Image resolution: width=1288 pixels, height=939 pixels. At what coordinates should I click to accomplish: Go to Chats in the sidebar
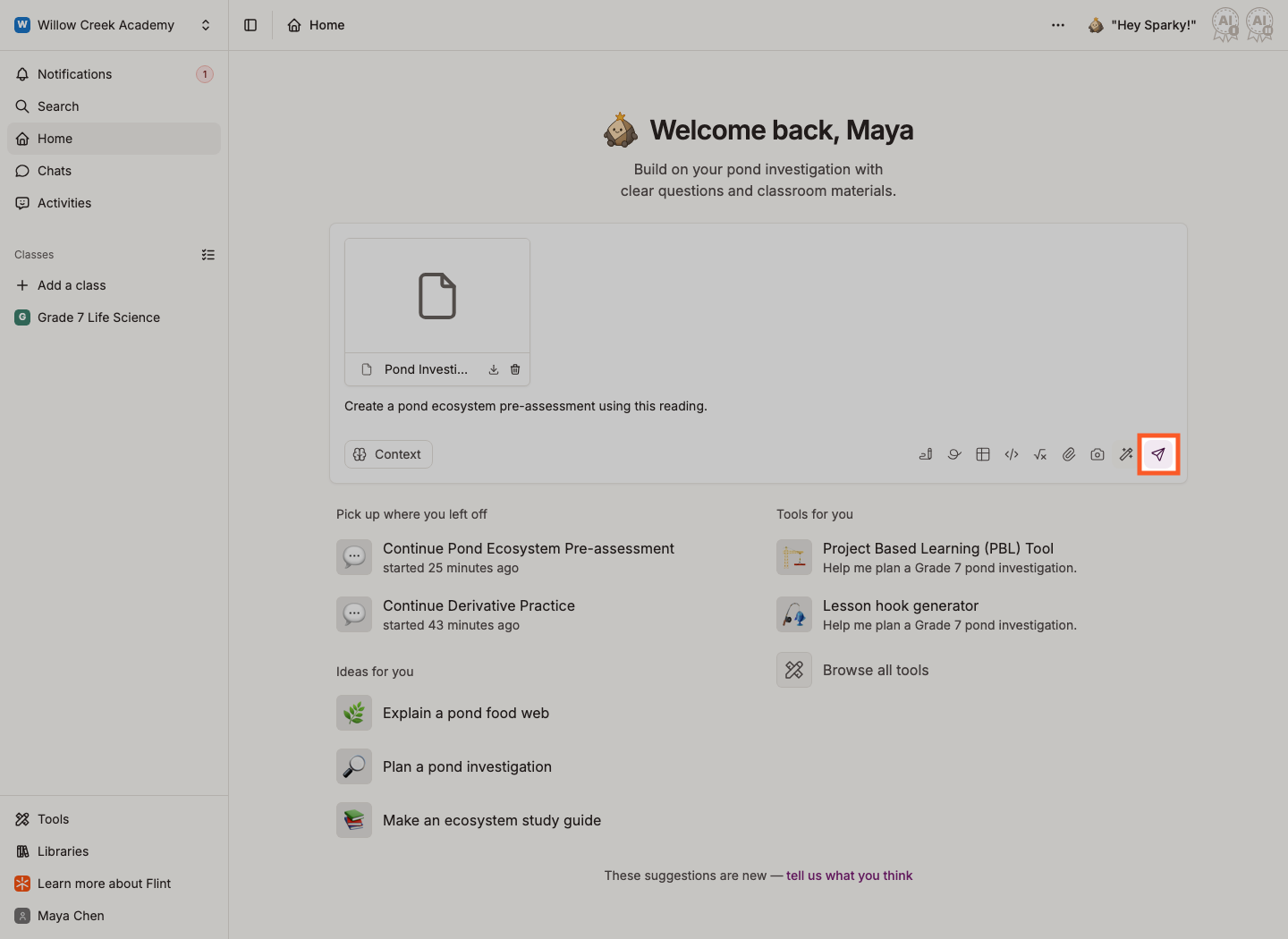[114, 171]
